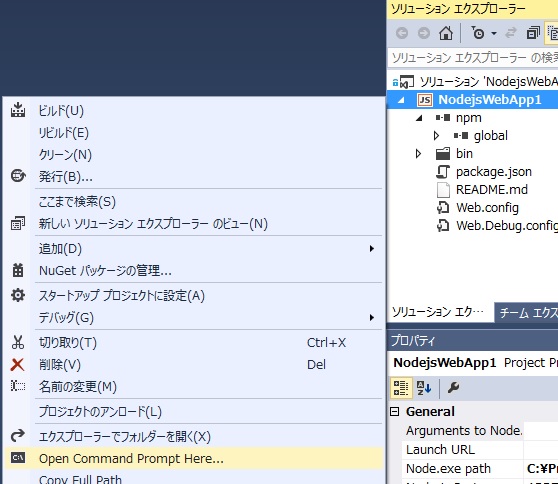The height and width of the screenshot is (484, 558).
Task: Click the Alphabetical sort icon in Properties
Action: (424, 388)
